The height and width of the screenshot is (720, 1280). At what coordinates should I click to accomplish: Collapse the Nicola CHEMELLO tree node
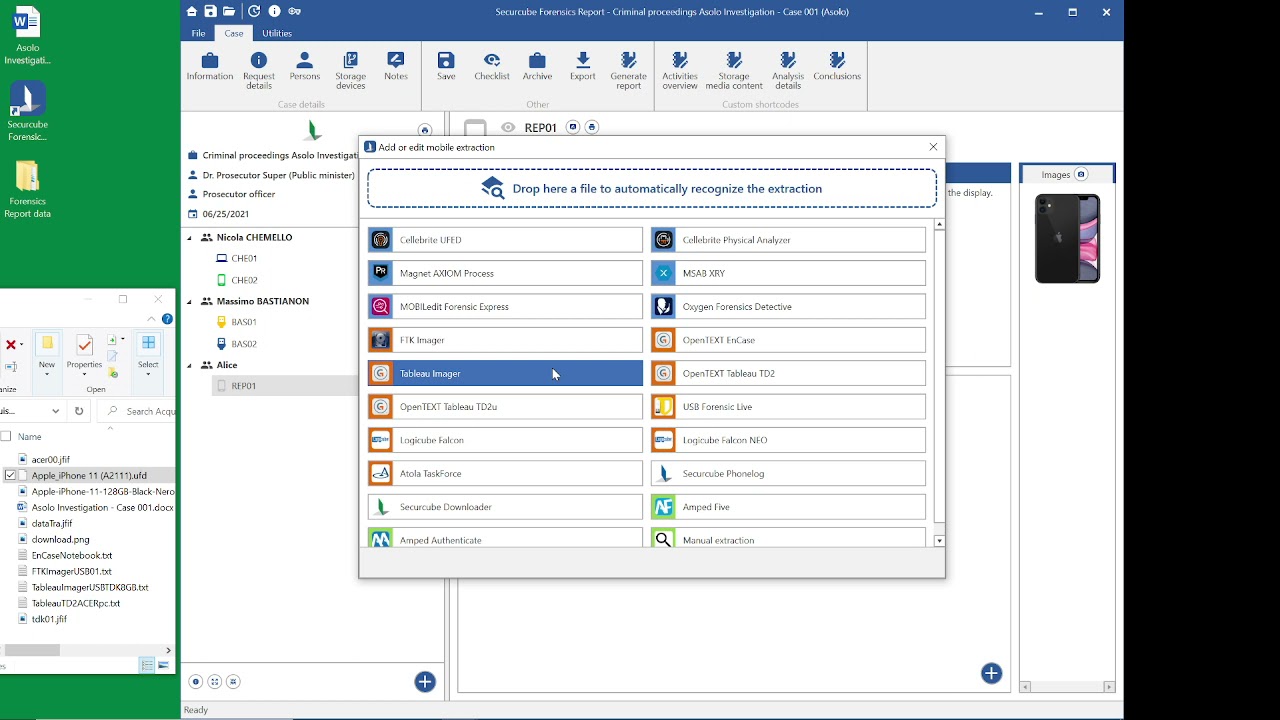click(x=189, y=238)
